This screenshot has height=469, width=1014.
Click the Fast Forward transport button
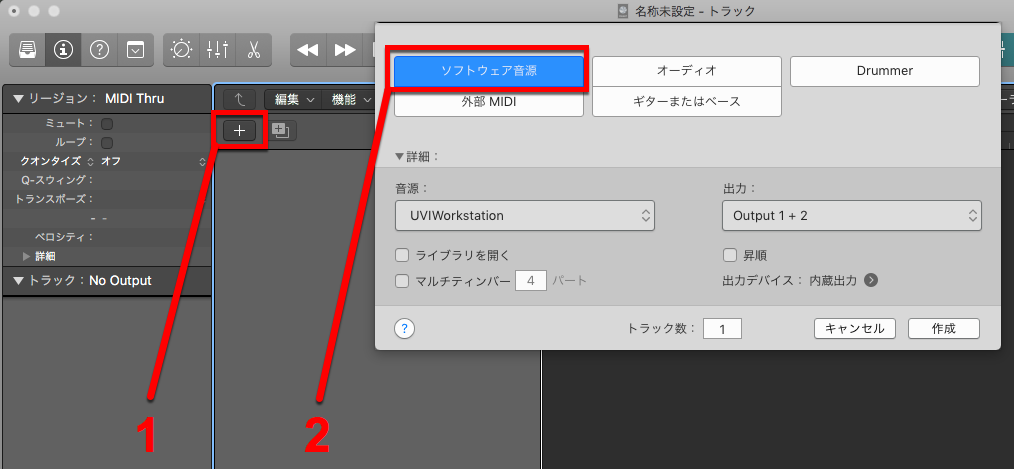click(345, 50)
